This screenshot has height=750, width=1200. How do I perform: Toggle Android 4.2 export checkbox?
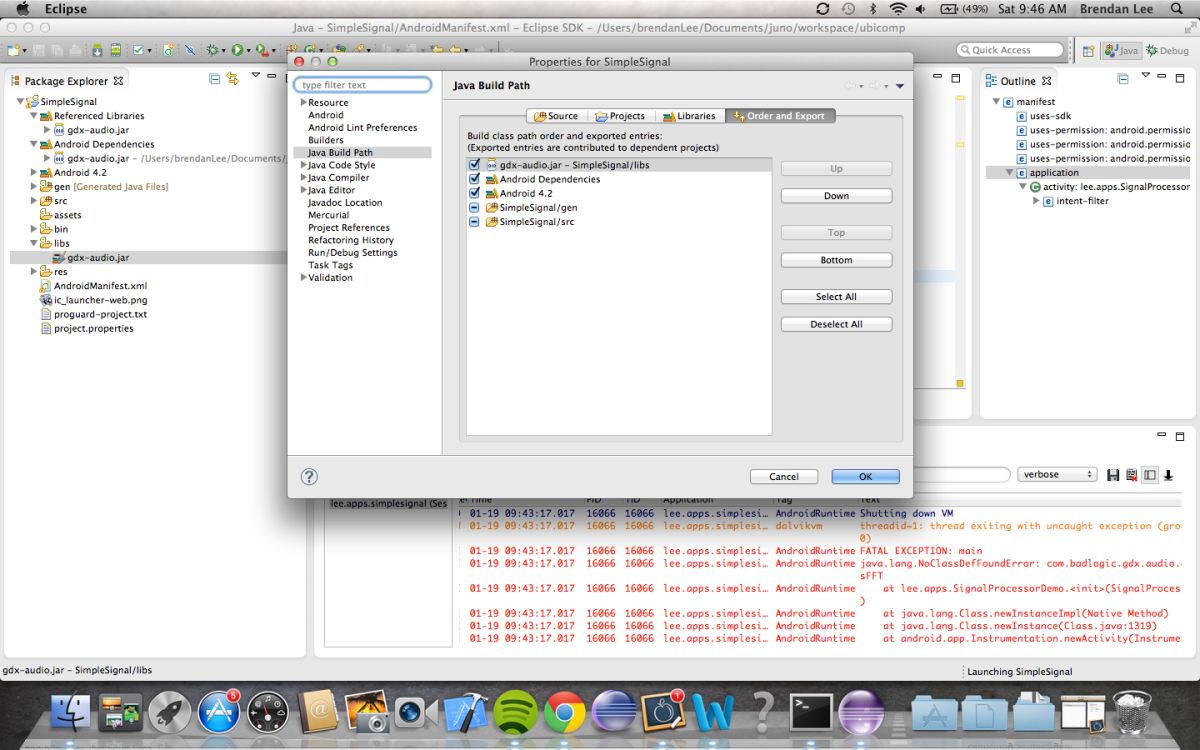pos(474,193)
